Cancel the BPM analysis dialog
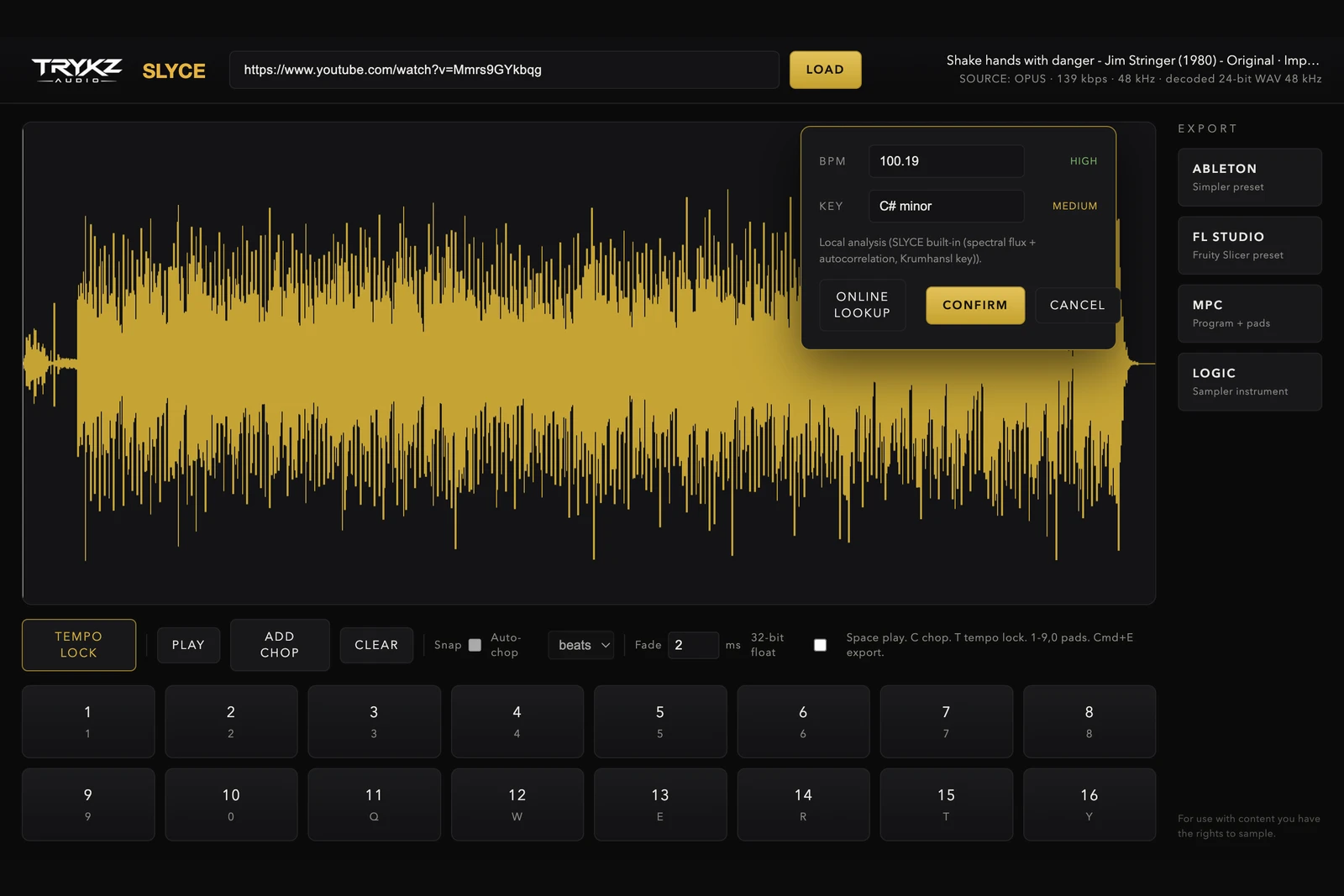1344x896 pixels. pyautogui.click(x=1077, y=305)
